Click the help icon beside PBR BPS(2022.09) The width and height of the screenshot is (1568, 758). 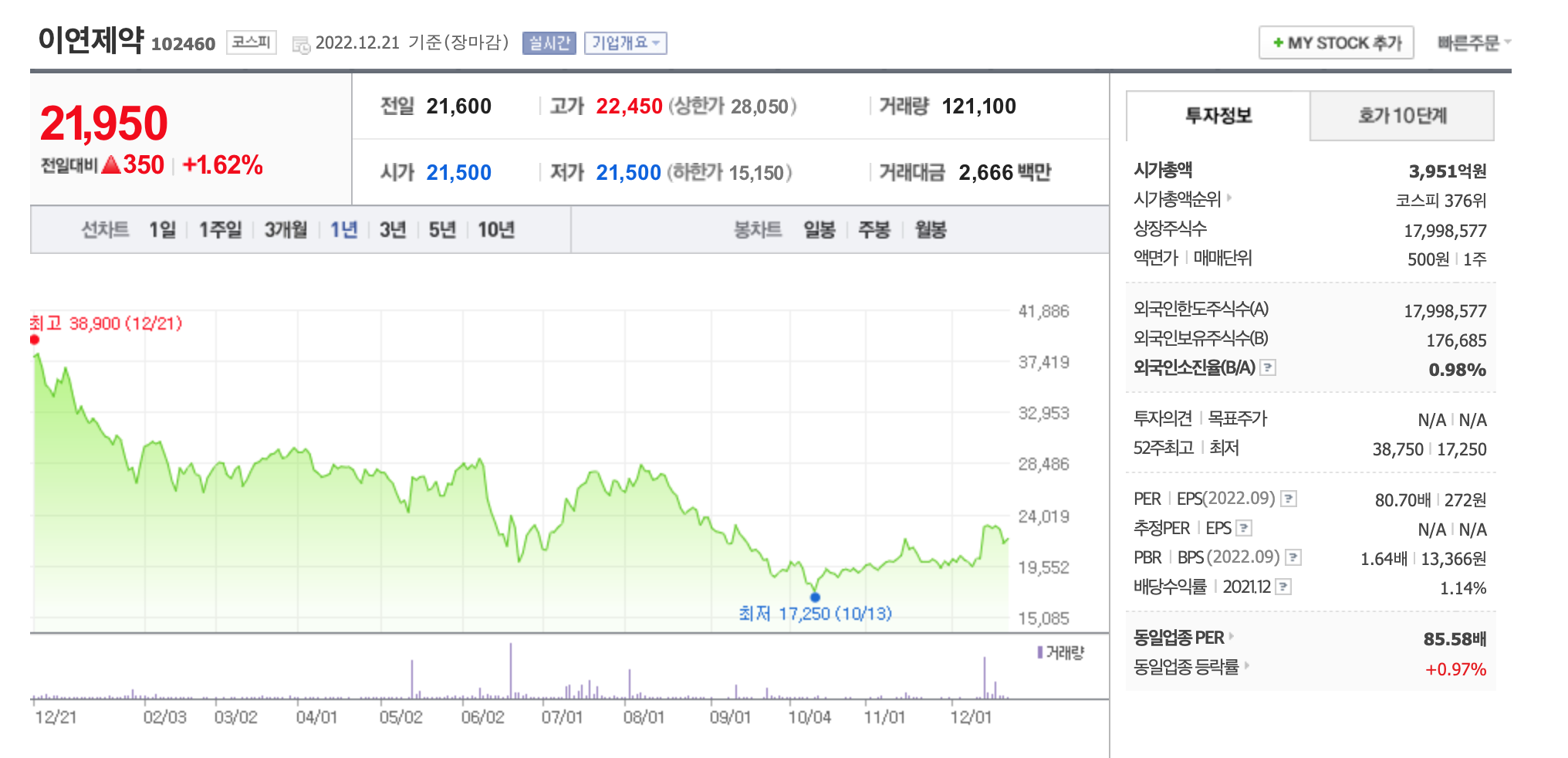[1294, 557]
